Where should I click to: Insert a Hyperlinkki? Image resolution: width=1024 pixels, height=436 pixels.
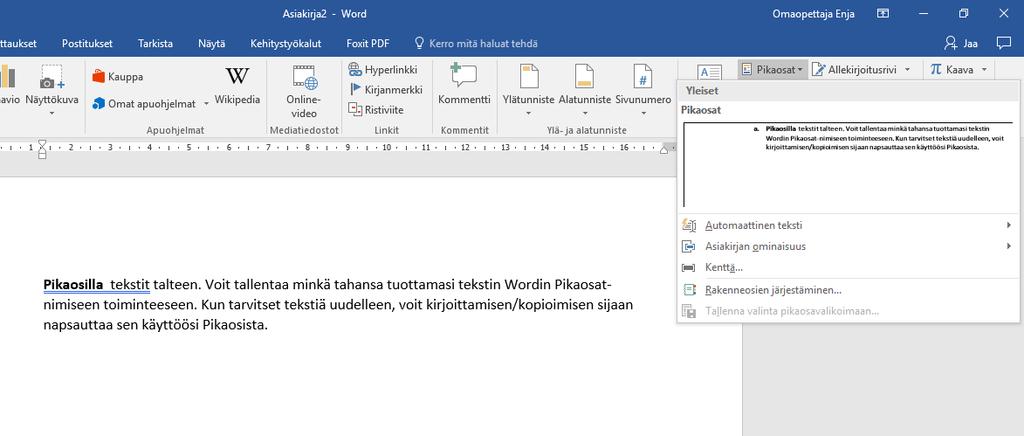pyautogui.click(x=383, y=69)
